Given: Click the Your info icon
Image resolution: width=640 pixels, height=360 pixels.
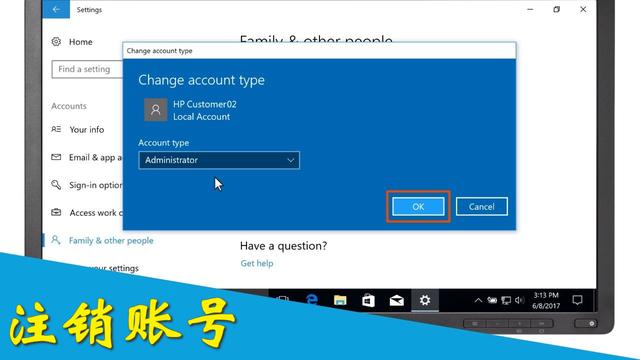Looking at the screenshot, I should (56, 129).
